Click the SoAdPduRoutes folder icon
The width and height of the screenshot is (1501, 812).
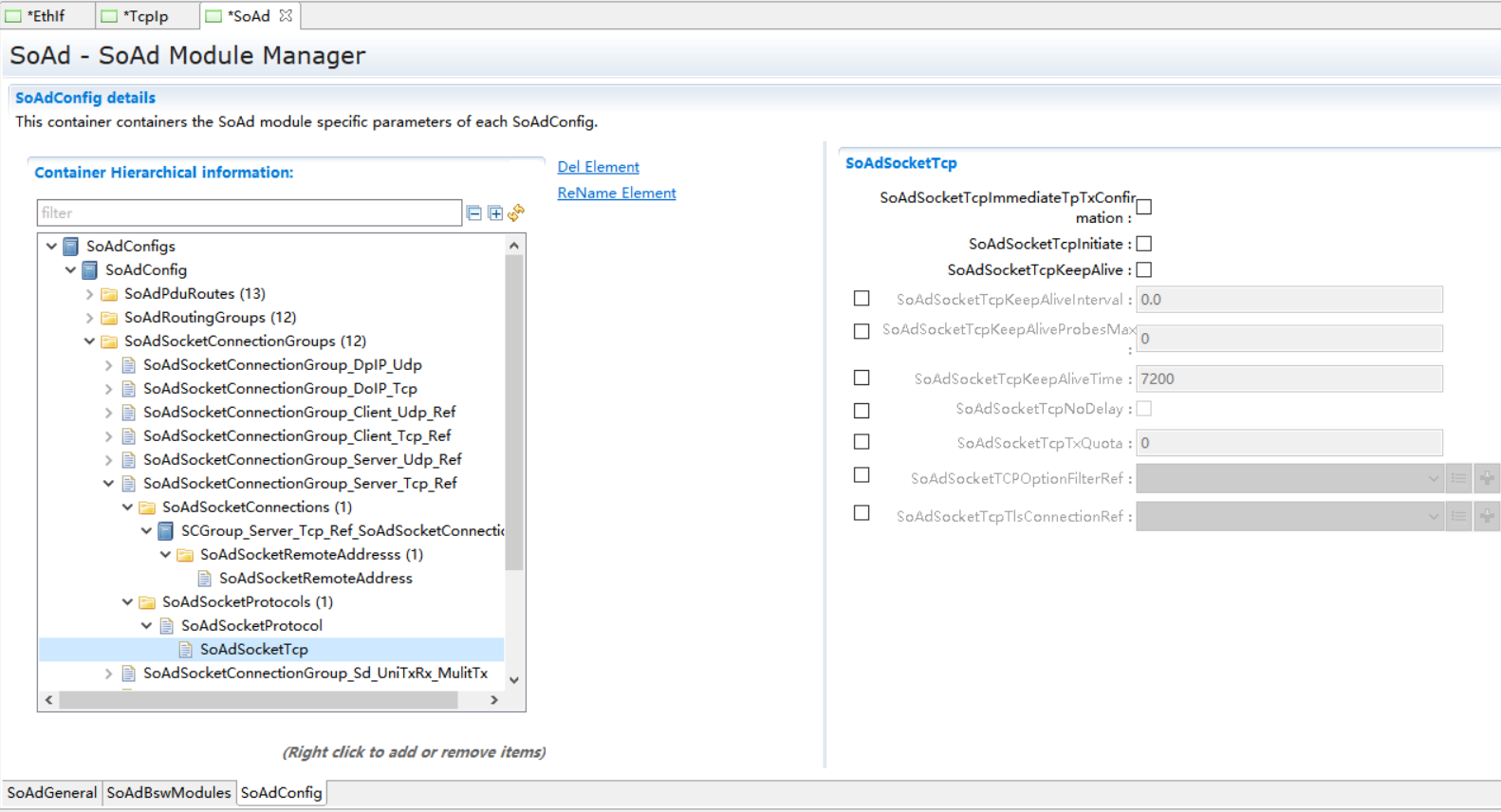tap(109, 294)
